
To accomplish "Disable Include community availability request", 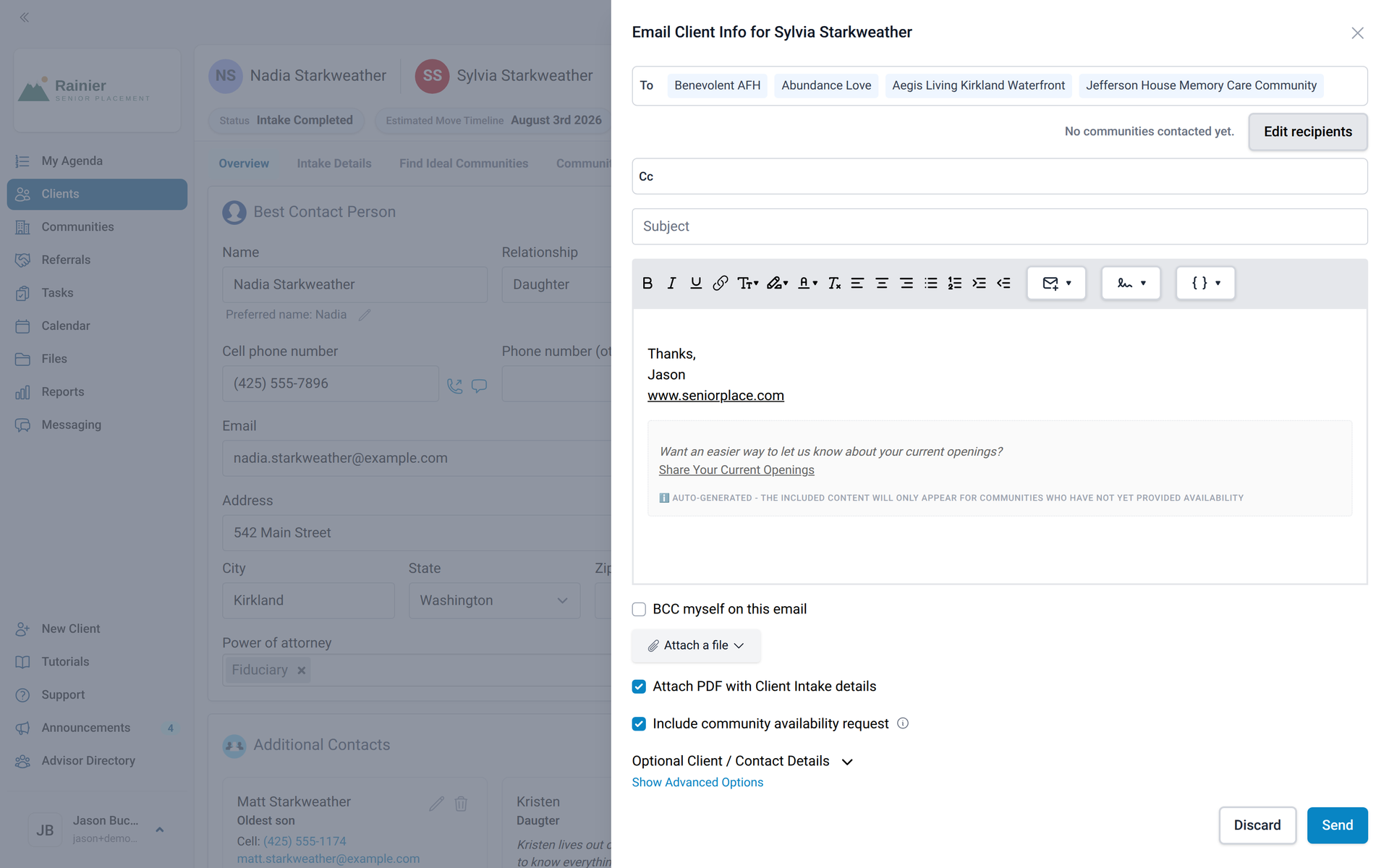I will (x=639, y=724).
